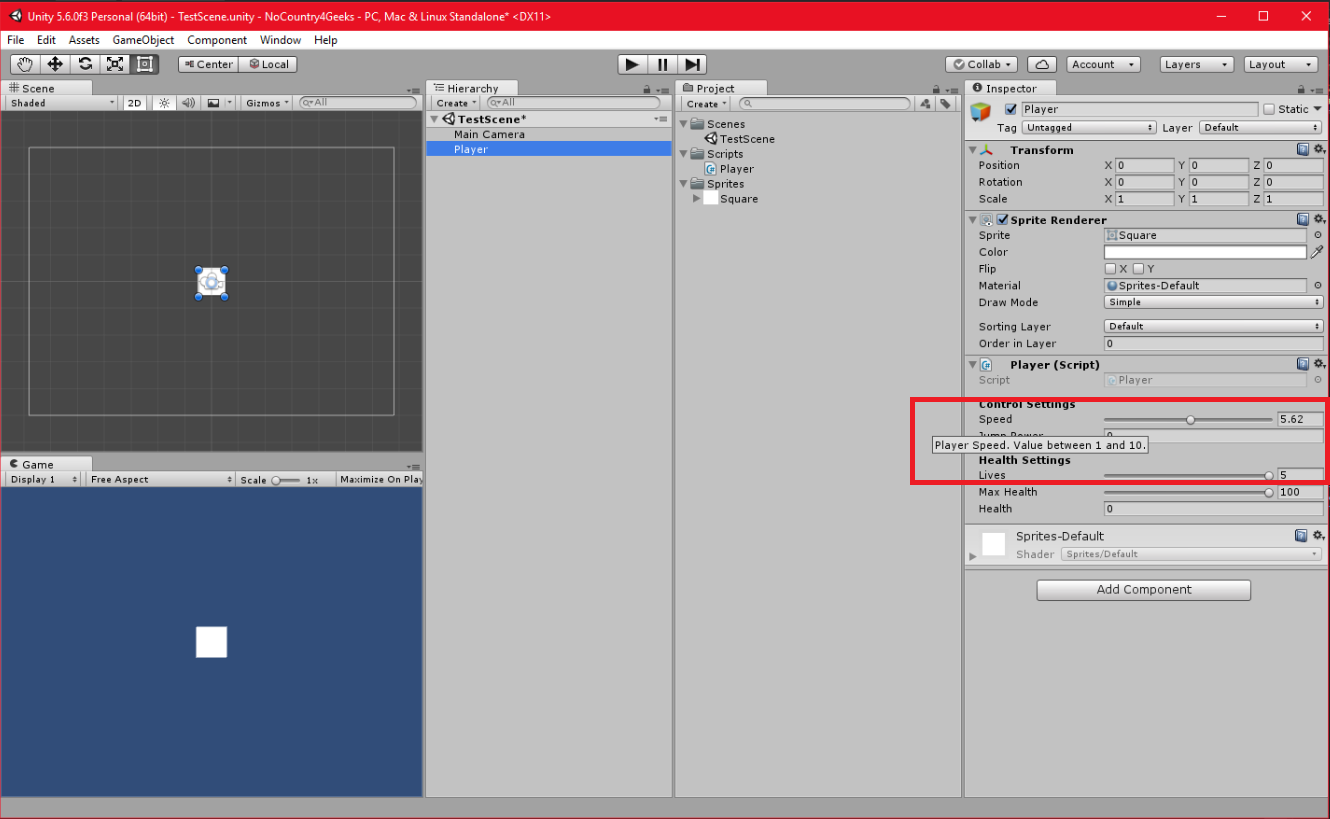The height and width of the screenshot is (819, 1330).
Task: Click Sprite field object picker circle
Action: (x=1317, y=235)
